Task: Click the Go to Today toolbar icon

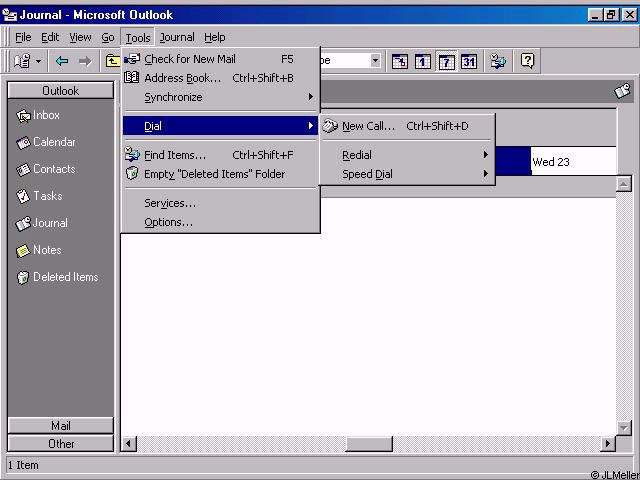Action: (x=399, y=61)
